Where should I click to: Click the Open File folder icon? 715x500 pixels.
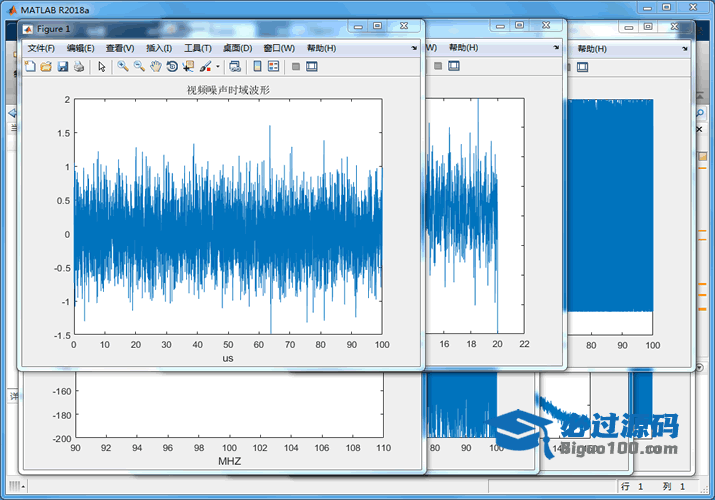[45, 67]
